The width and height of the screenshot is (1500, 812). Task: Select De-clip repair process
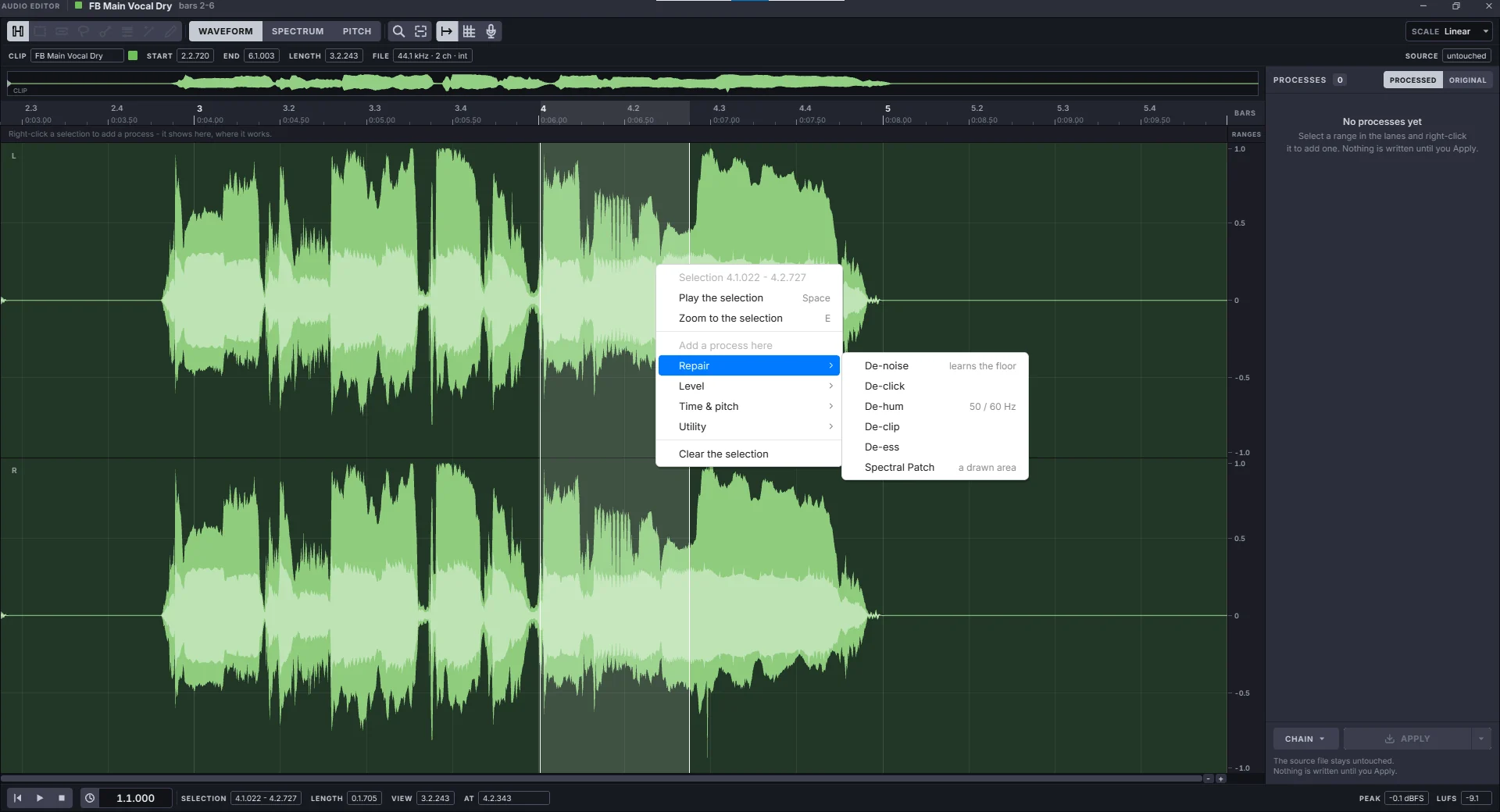(935, 426)
